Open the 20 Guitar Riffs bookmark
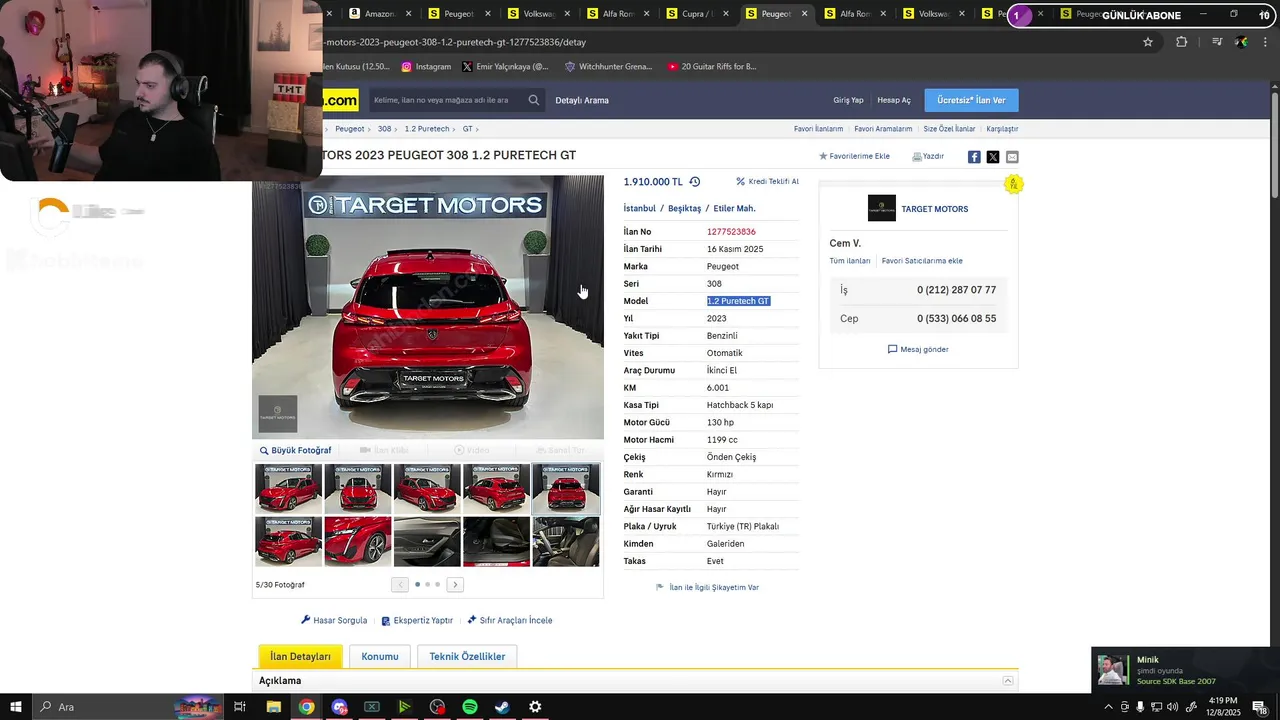The width and height of the screenshot is (1280, 720). pyautogui.click(x=711, y=67)
